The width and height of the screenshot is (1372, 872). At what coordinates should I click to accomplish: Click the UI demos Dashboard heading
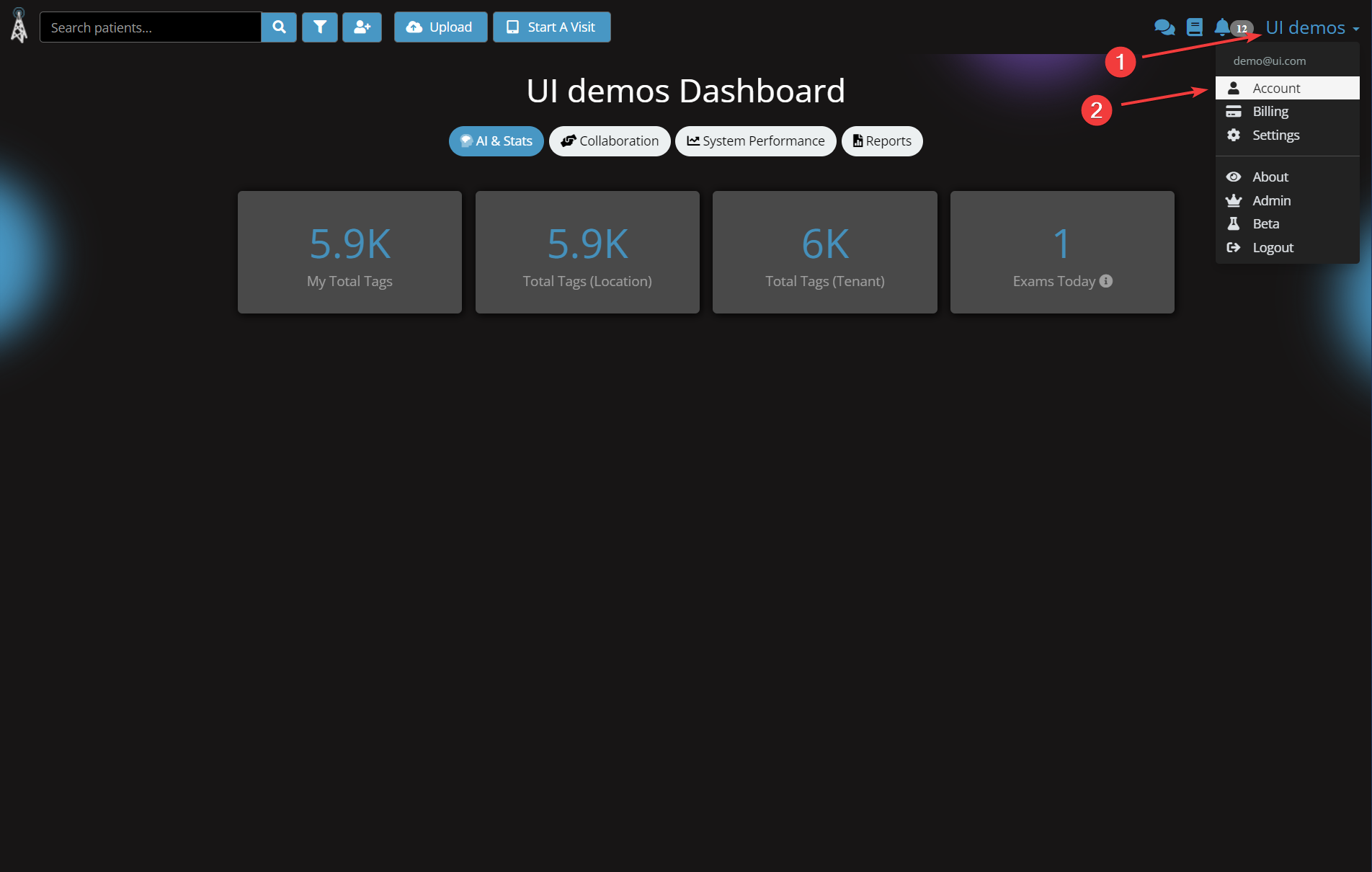(686, 91)
